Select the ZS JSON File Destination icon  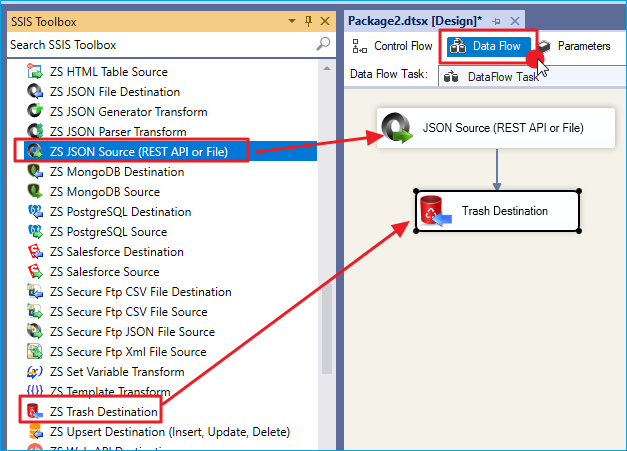35,92
